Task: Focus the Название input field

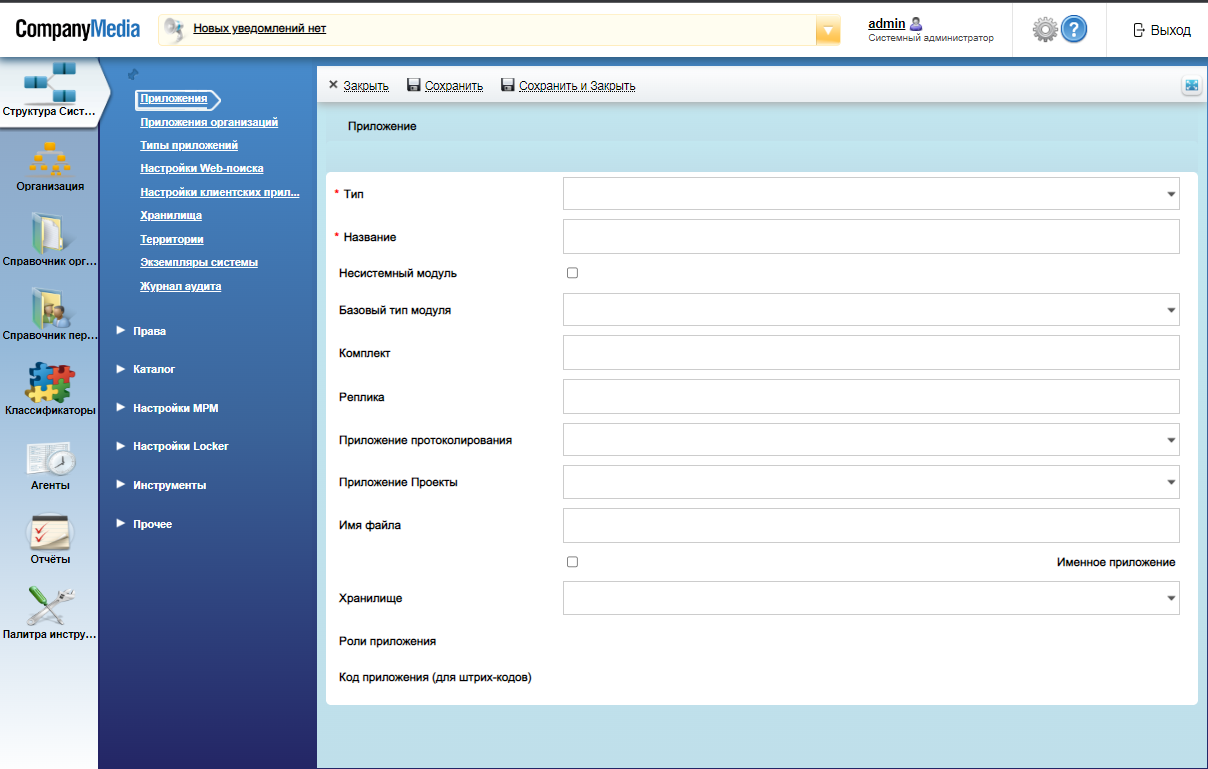Action: click(x=871, y=237)
